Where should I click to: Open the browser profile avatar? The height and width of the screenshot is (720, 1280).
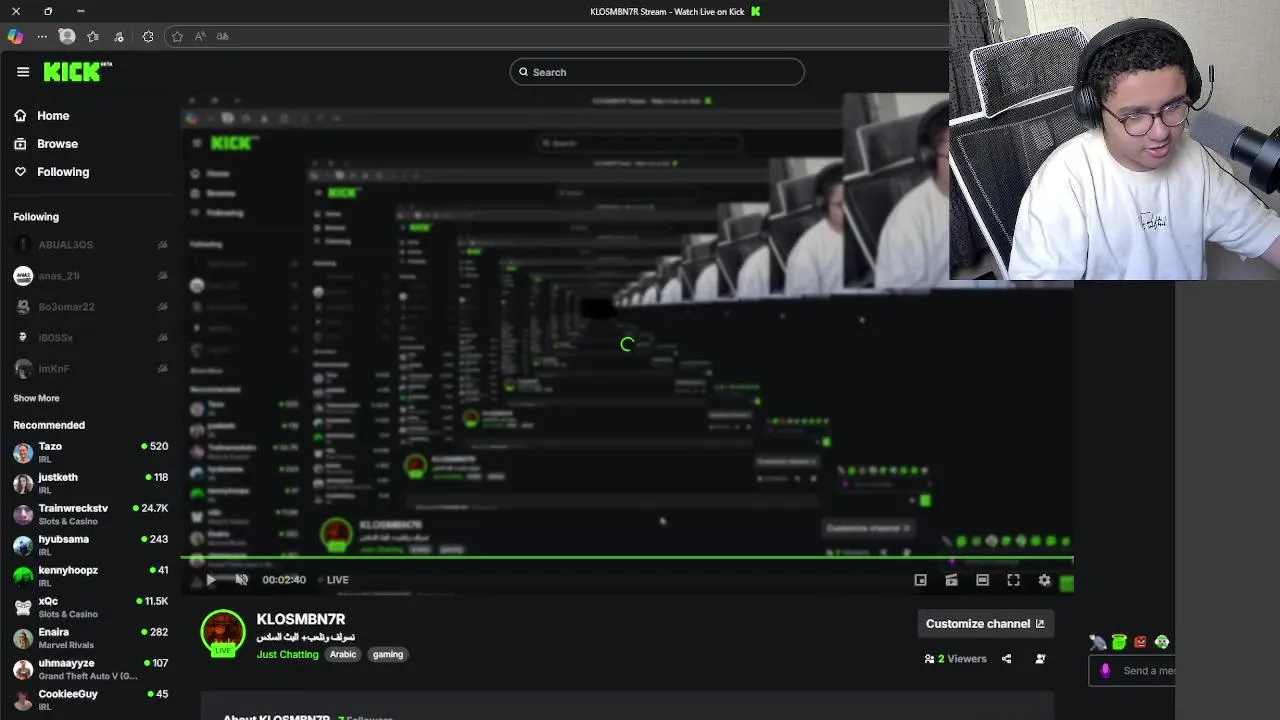67,36
